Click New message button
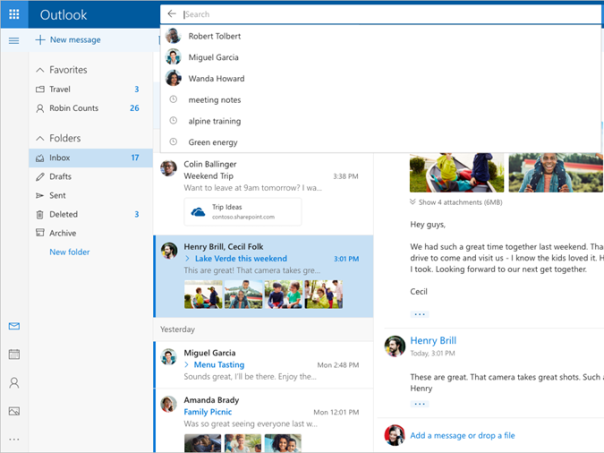Screen dimensions: 604x453 click(68, 40)
